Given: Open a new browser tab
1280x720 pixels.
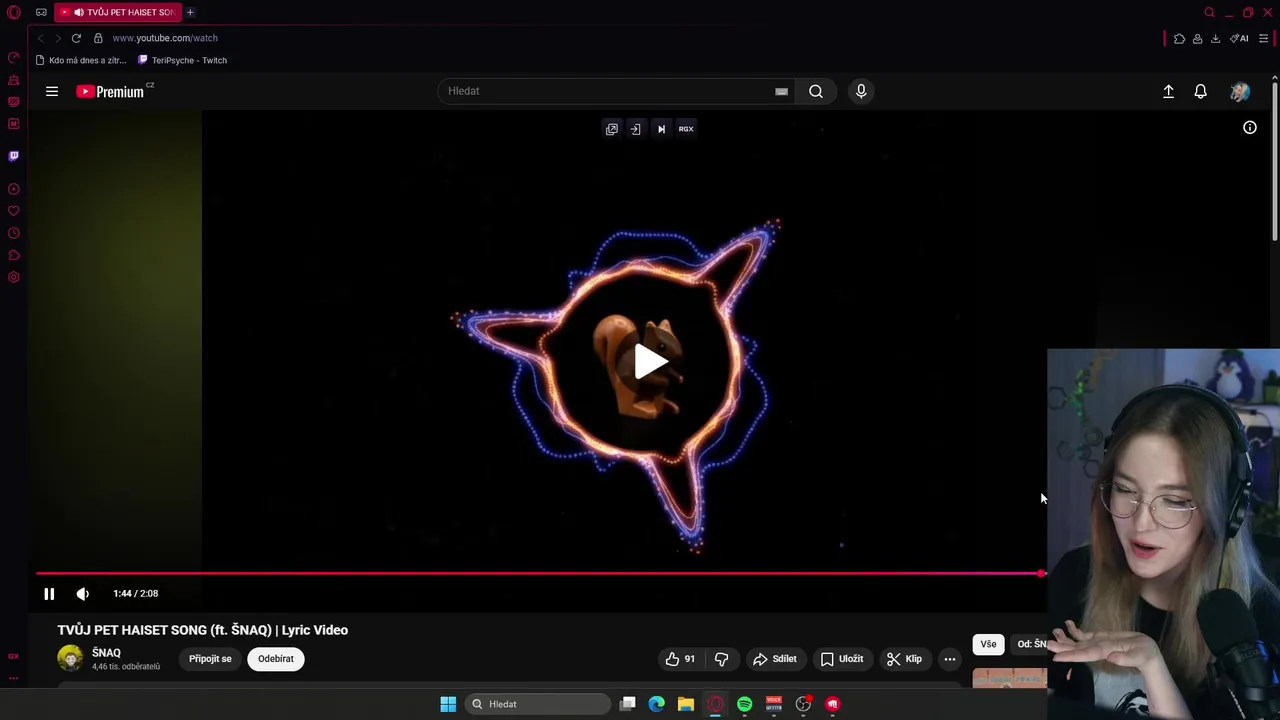Looking at the screenshot, I should pos(190,12).
